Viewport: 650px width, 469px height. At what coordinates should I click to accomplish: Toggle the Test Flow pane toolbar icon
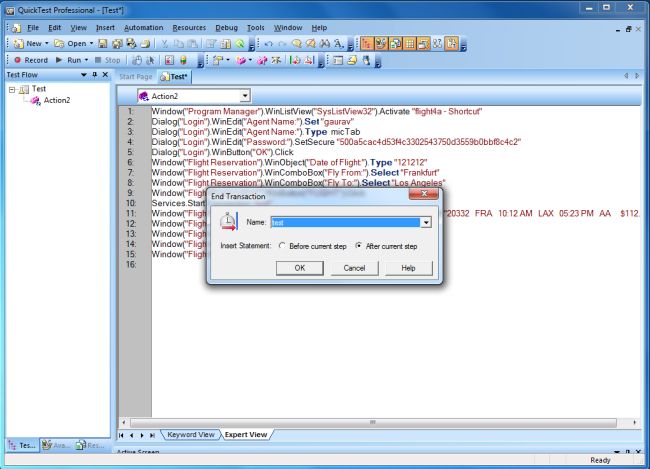pyautogui.click(x=367, y=44)
